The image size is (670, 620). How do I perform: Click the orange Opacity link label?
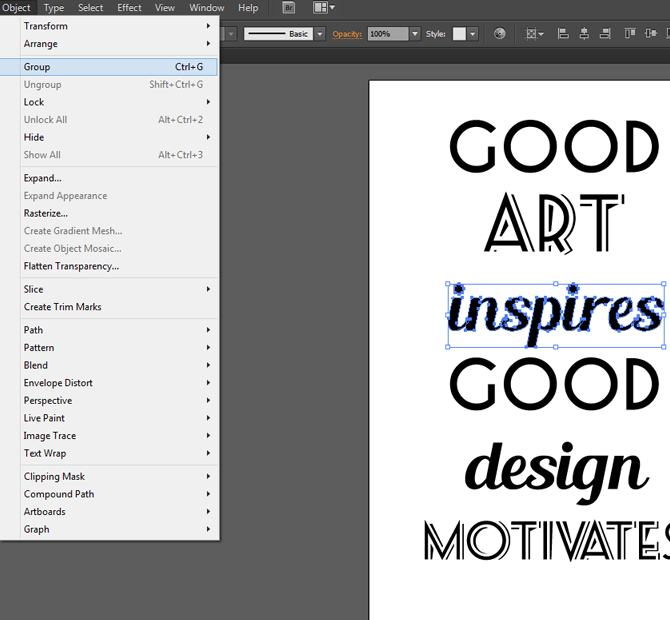(x=347, y=34)
